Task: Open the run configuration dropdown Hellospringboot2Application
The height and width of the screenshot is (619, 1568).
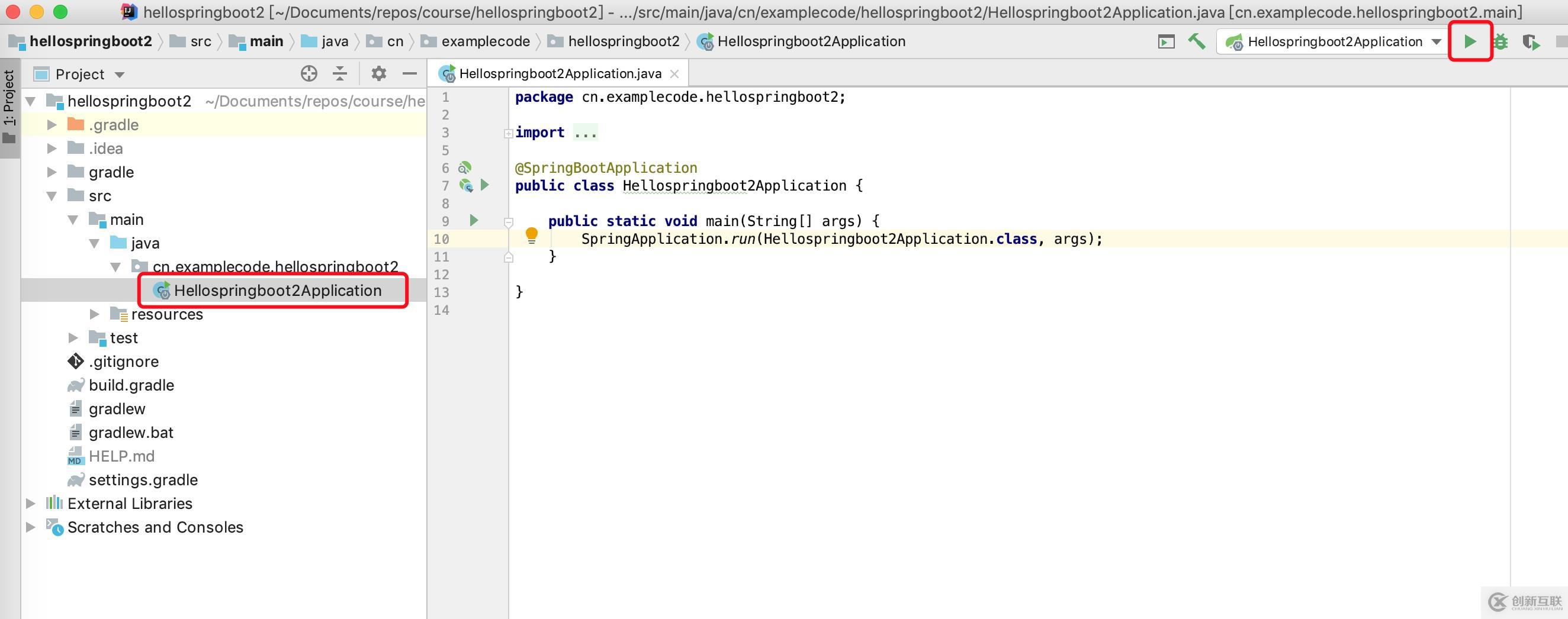Action: point(1333,41)
